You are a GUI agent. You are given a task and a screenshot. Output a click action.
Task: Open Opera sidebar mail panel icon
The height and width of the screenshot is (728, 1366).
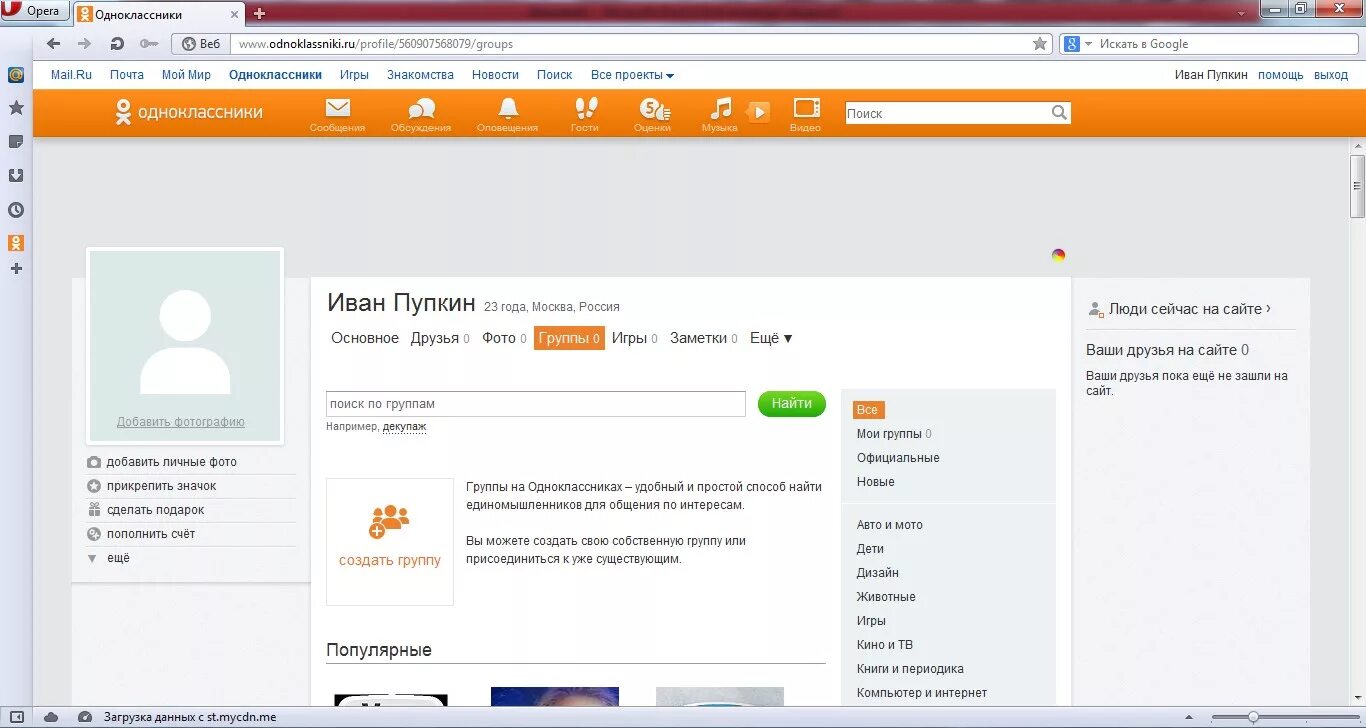(16, 75)
